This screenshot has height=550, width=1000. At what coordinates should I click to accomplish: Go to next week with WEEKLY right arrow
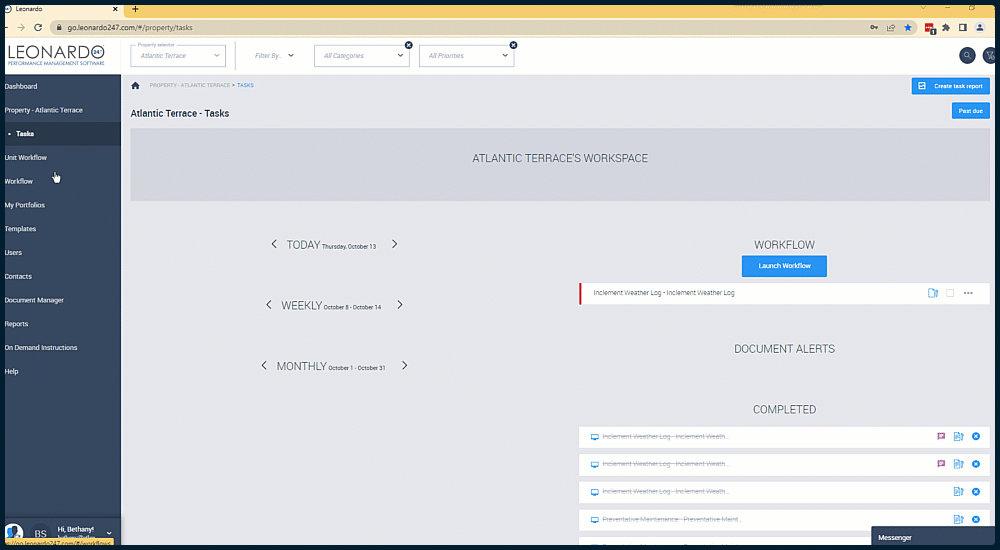click(x=400, y=305)
